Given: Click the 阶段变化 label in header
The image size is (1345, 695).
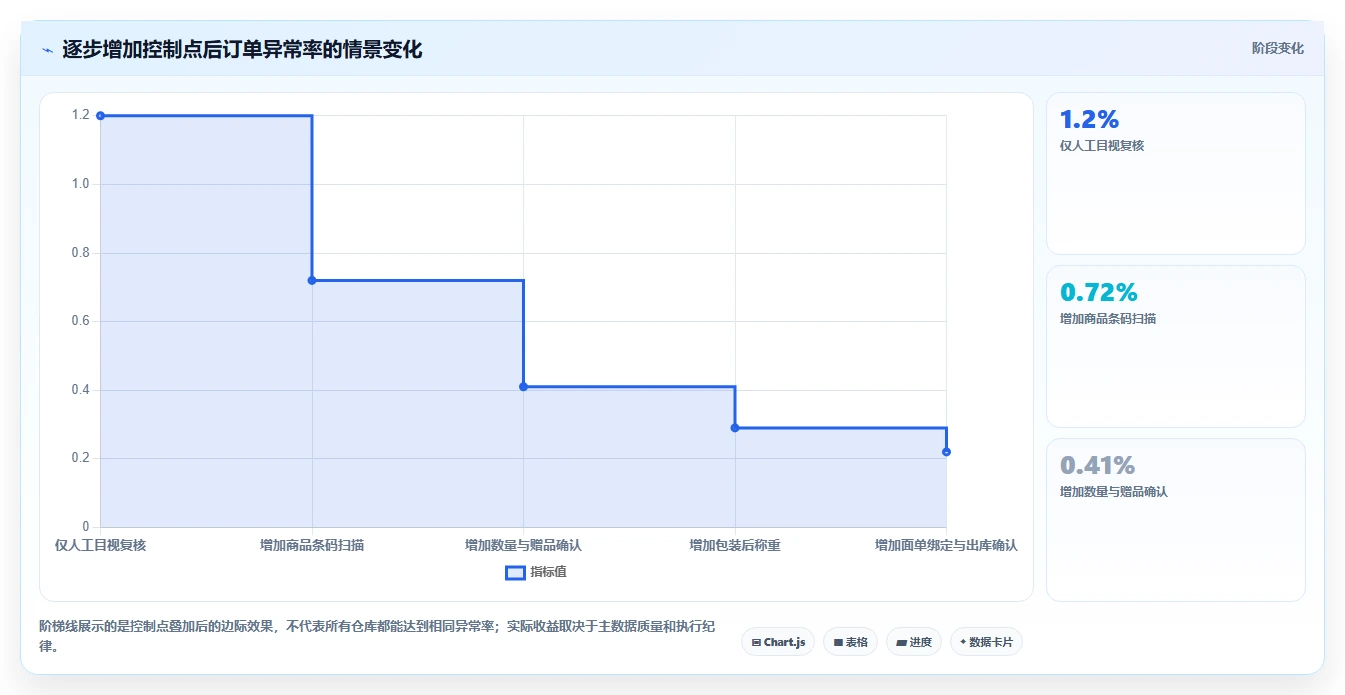Looking at the screenshot, I should click(x=1277, y=48).
